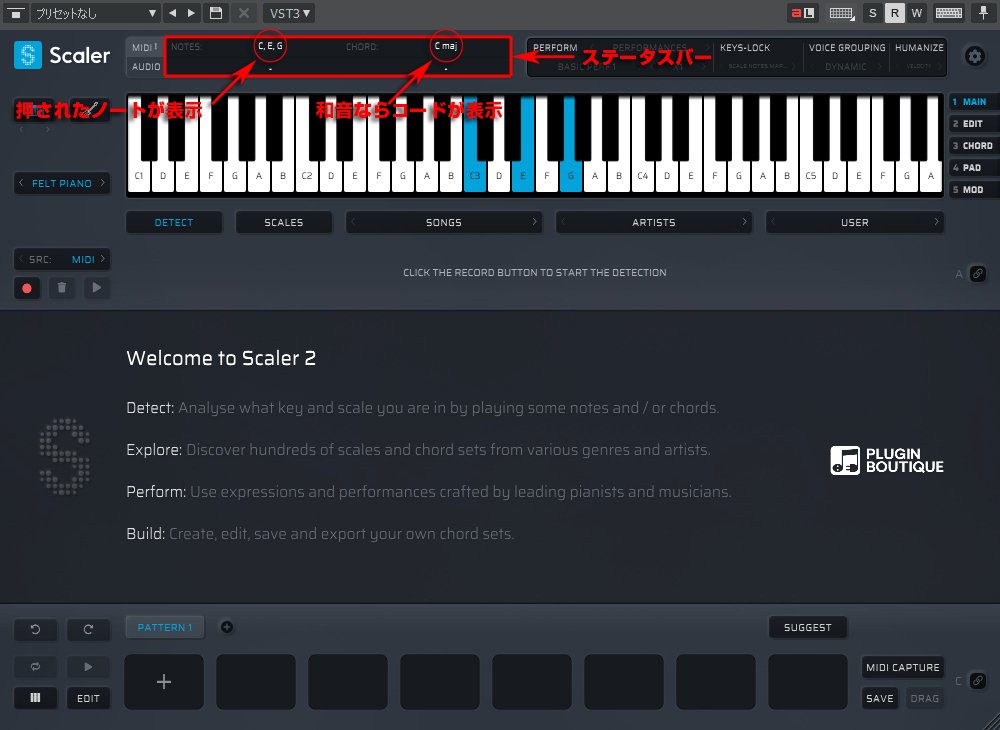Click the redo arrow icon
The image size is (1000, 730).
point(88,629)
